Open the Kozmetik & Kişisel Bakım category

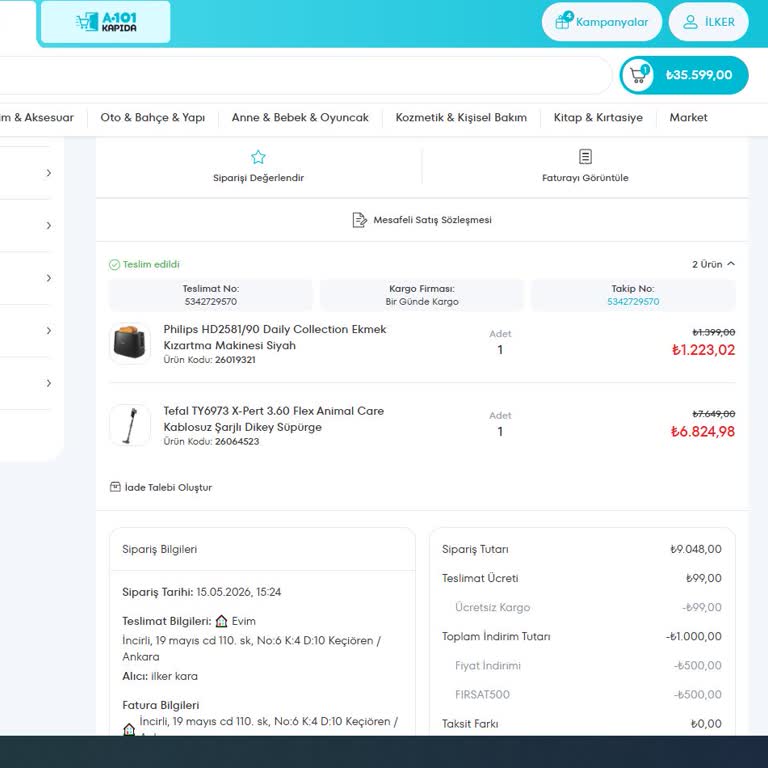(461, 118)
